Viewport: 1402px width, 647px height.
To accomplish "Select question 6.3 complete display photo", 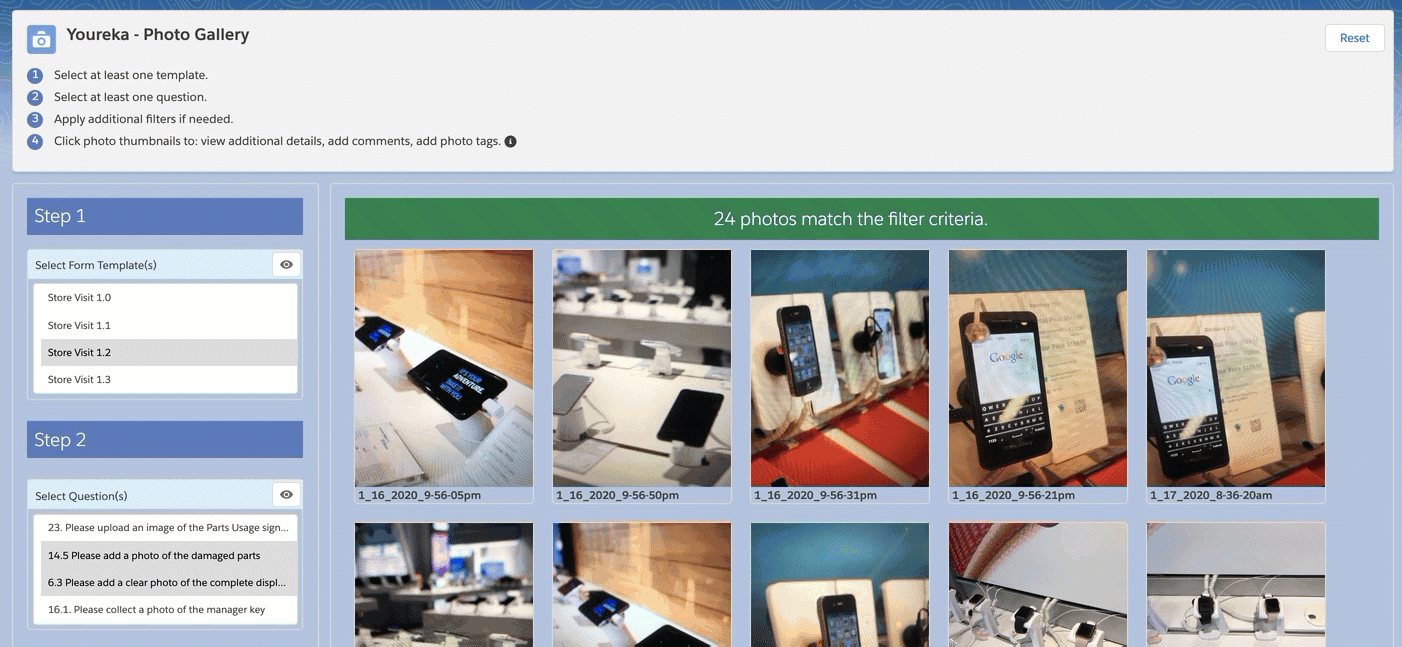I will (169, 582).
